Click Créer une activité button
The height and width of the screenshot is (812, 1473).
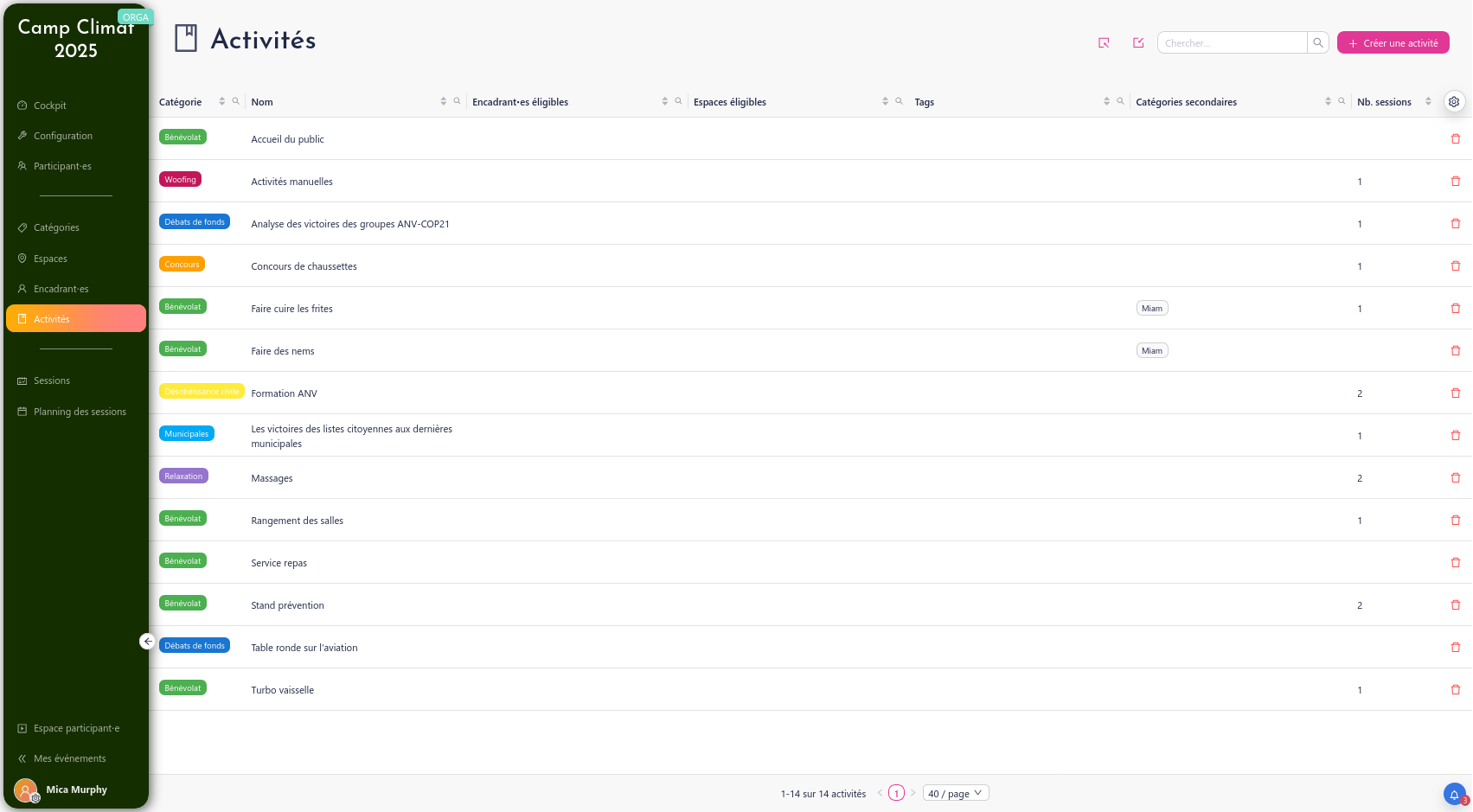(1393, 43)
